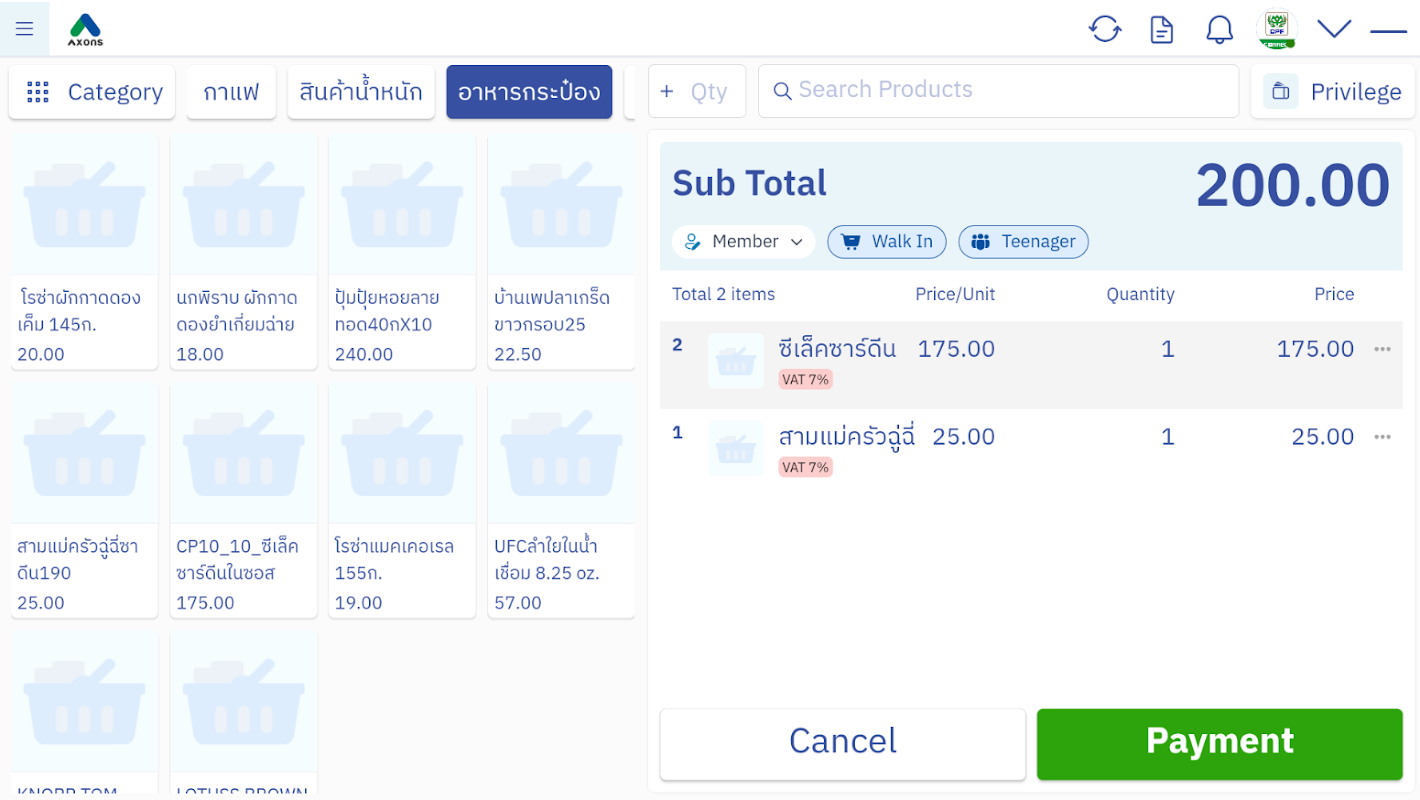Image resolution: width=1420 pixels, height=800 pixels.
Task: Click the green Payment button
Action: (1220, 744)
